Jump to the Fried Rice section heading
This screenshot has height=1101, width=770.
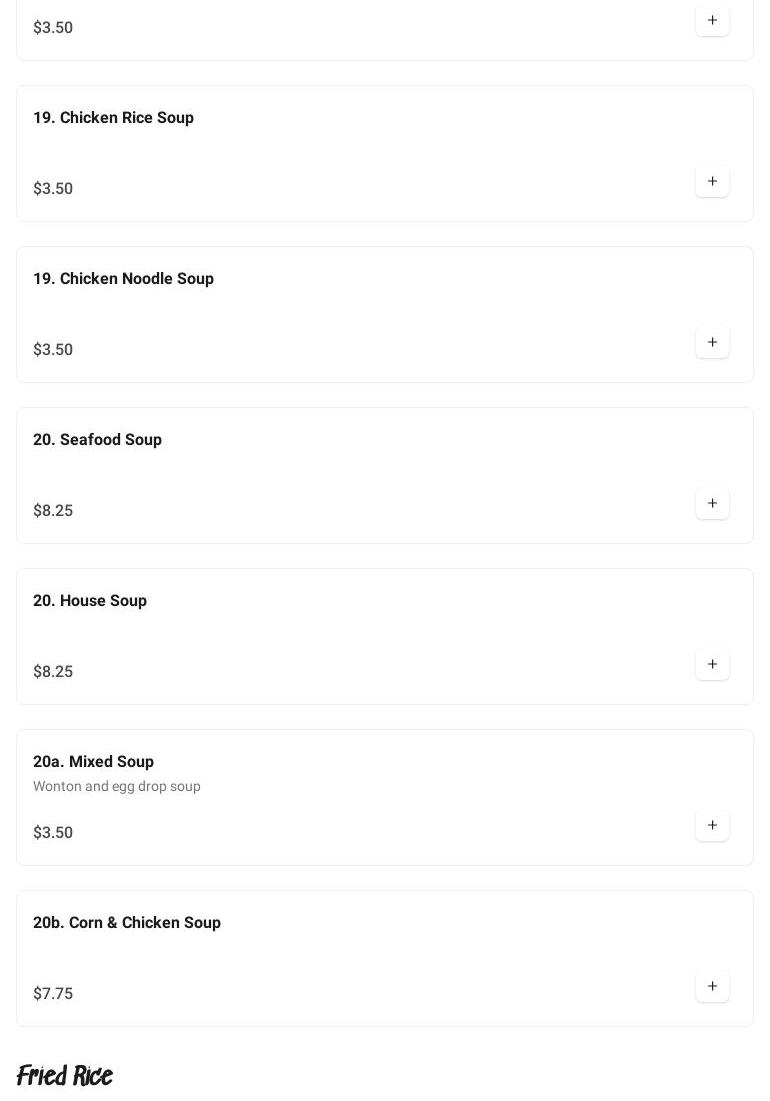coord(65,1076)
